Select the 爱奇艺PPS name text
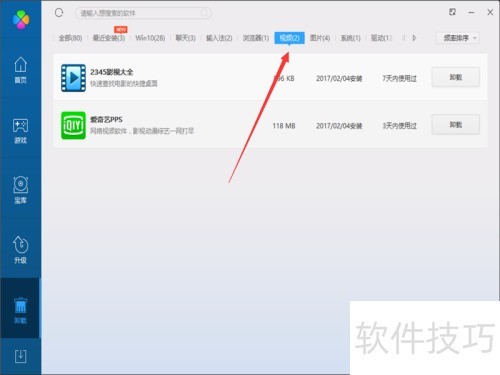Image resolution: width=500 pixels, height=375 pixels. tap(106, 119)
